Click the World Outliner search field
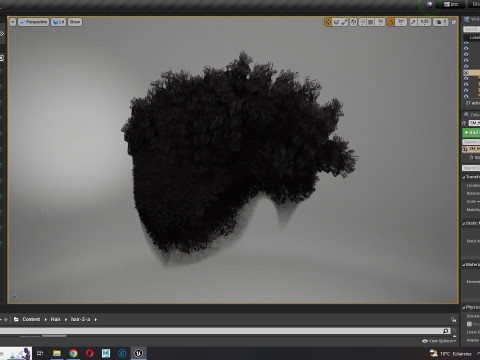The image size is (480, 360). tap(472, 29)
